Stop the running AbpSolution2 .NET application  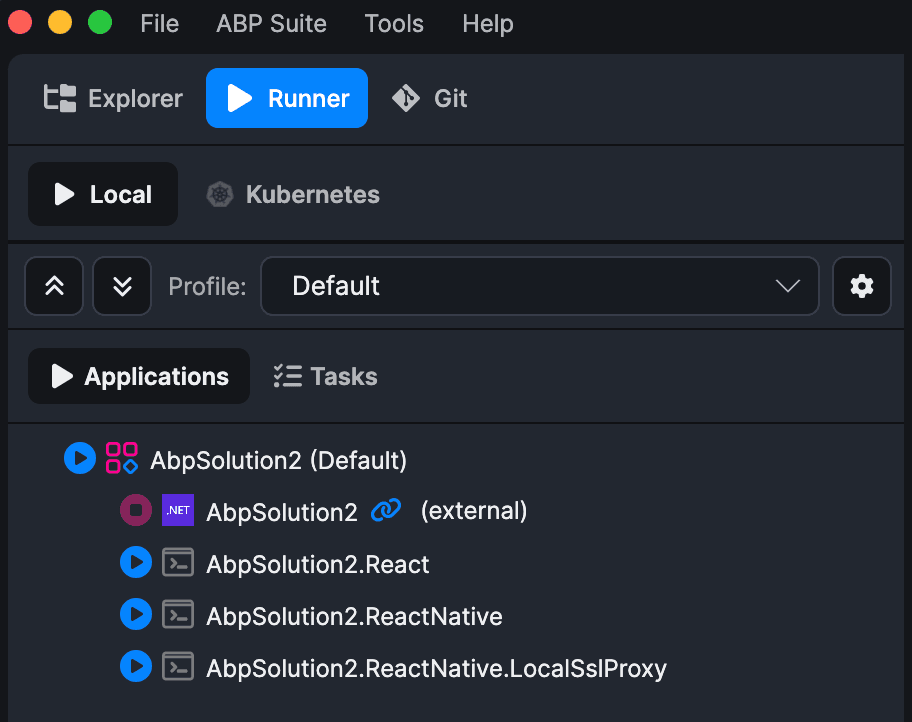pos(136,510)
